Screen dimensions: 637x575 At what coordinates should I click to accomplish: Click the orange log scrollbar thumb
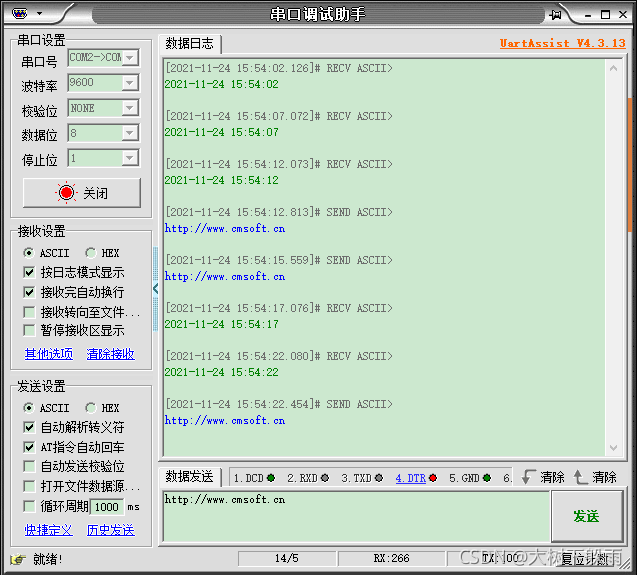pyautogui.click(x=629, y=165)
